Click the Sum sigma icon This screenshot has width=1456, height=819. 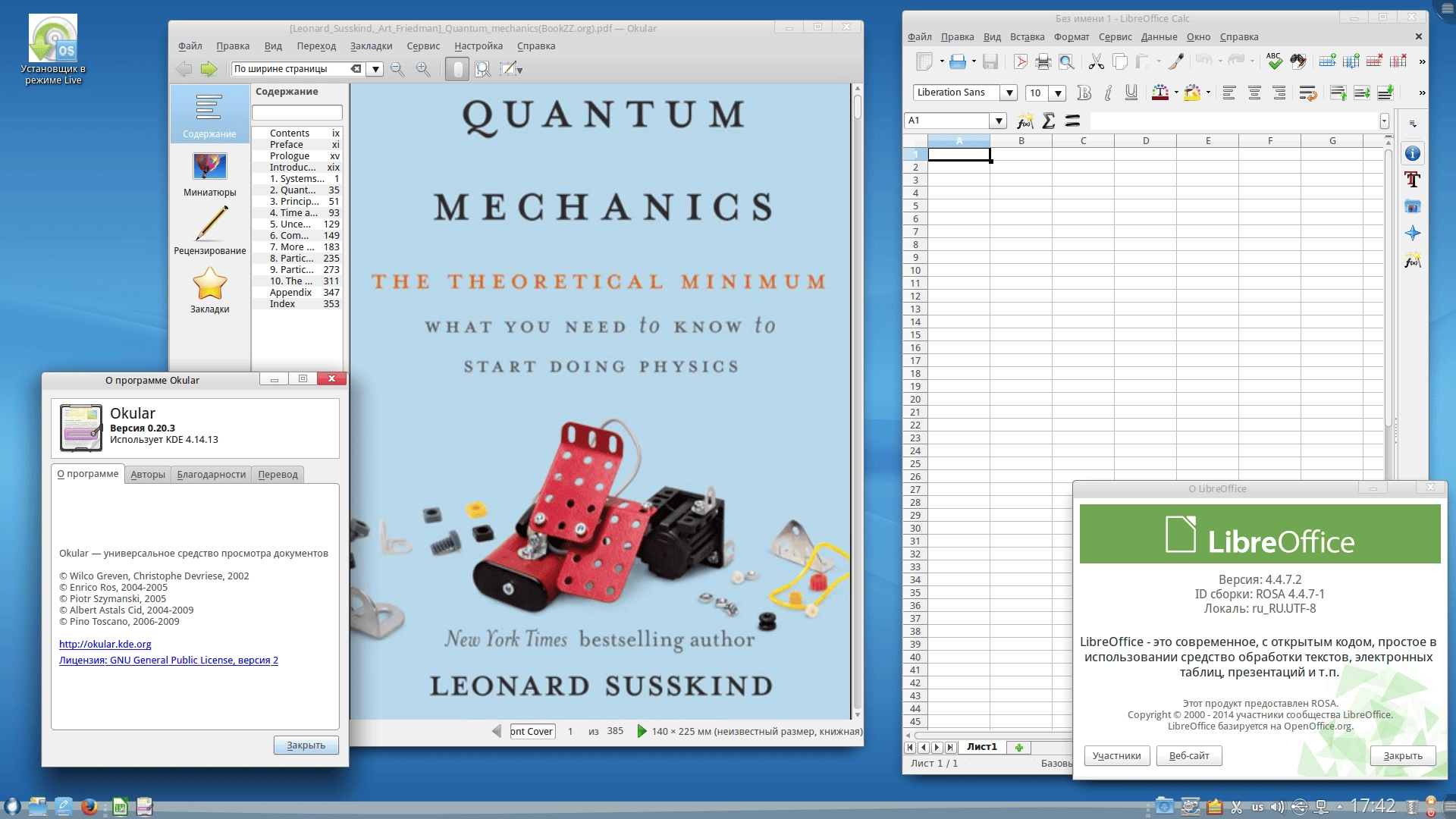click(x=1049, y=121)
